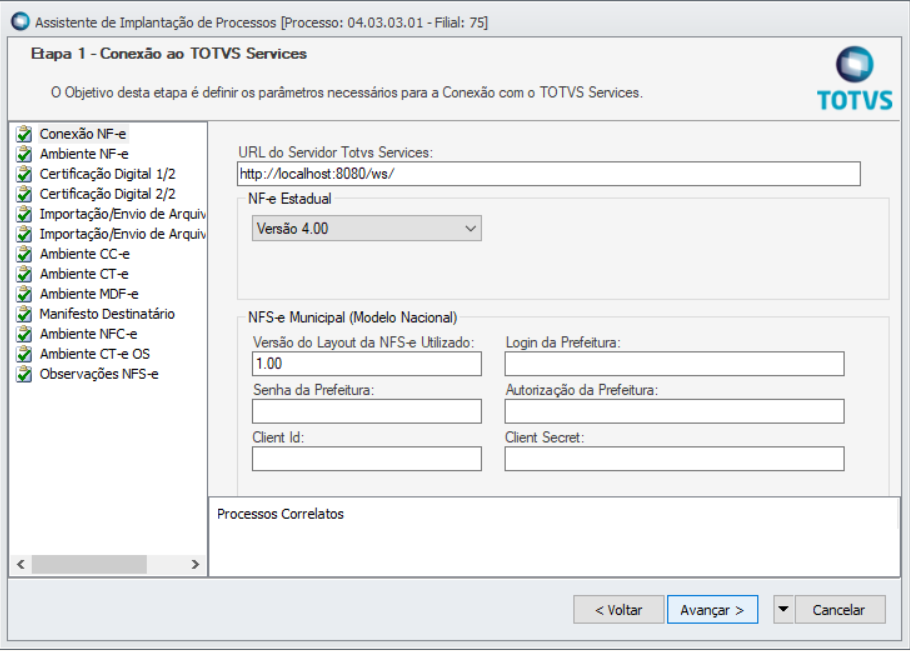Image resolution: width=910 pixels, height=651 pixels.
Task: Click the step list's left scroll arrow
Action: point(21,564)
